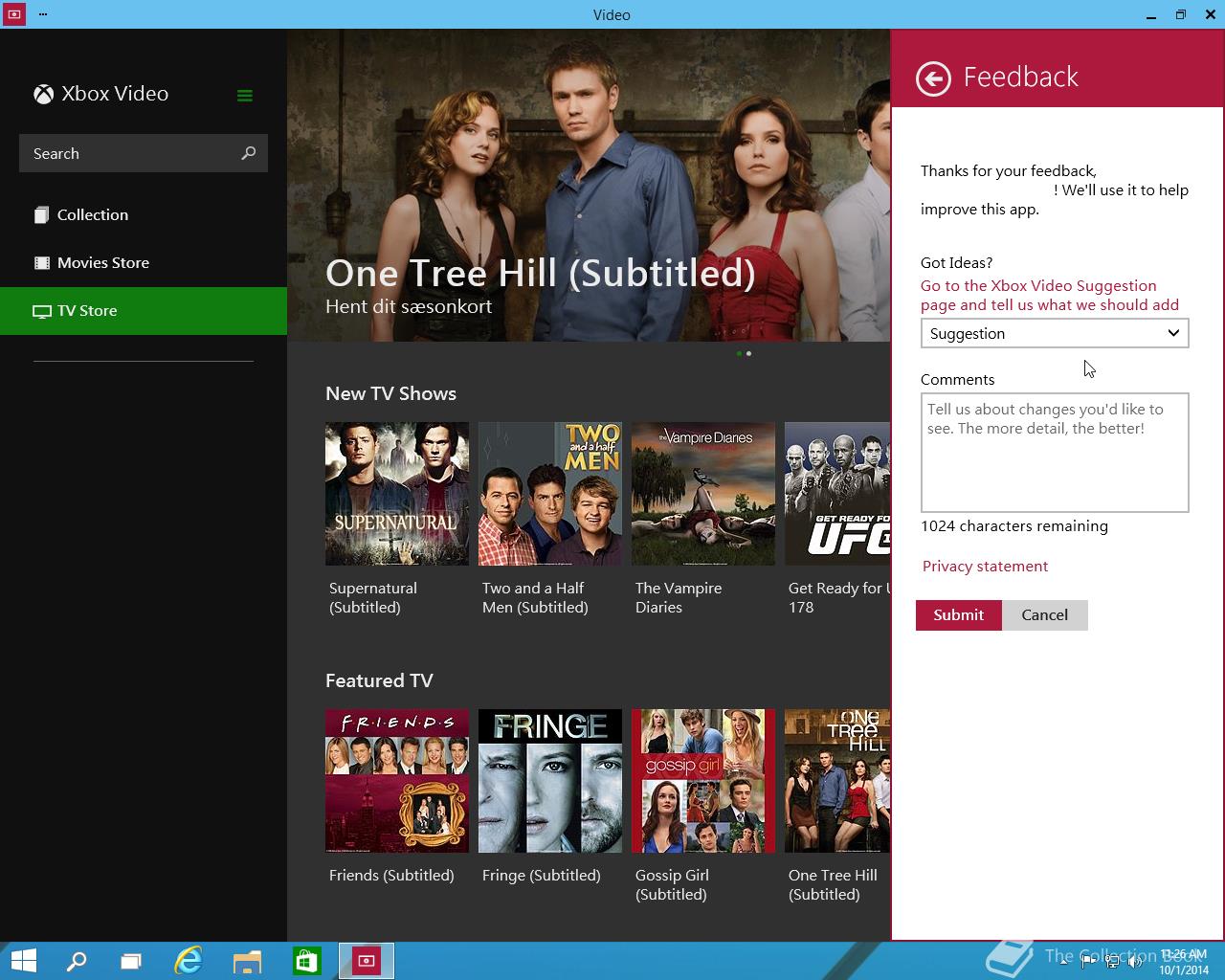Open Task View on taskbar

tap(131, 961)
